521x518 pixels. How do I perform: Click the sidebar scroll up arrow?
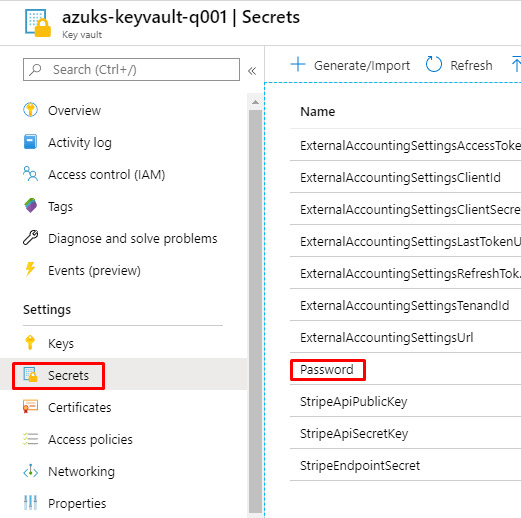pos(255,102)
